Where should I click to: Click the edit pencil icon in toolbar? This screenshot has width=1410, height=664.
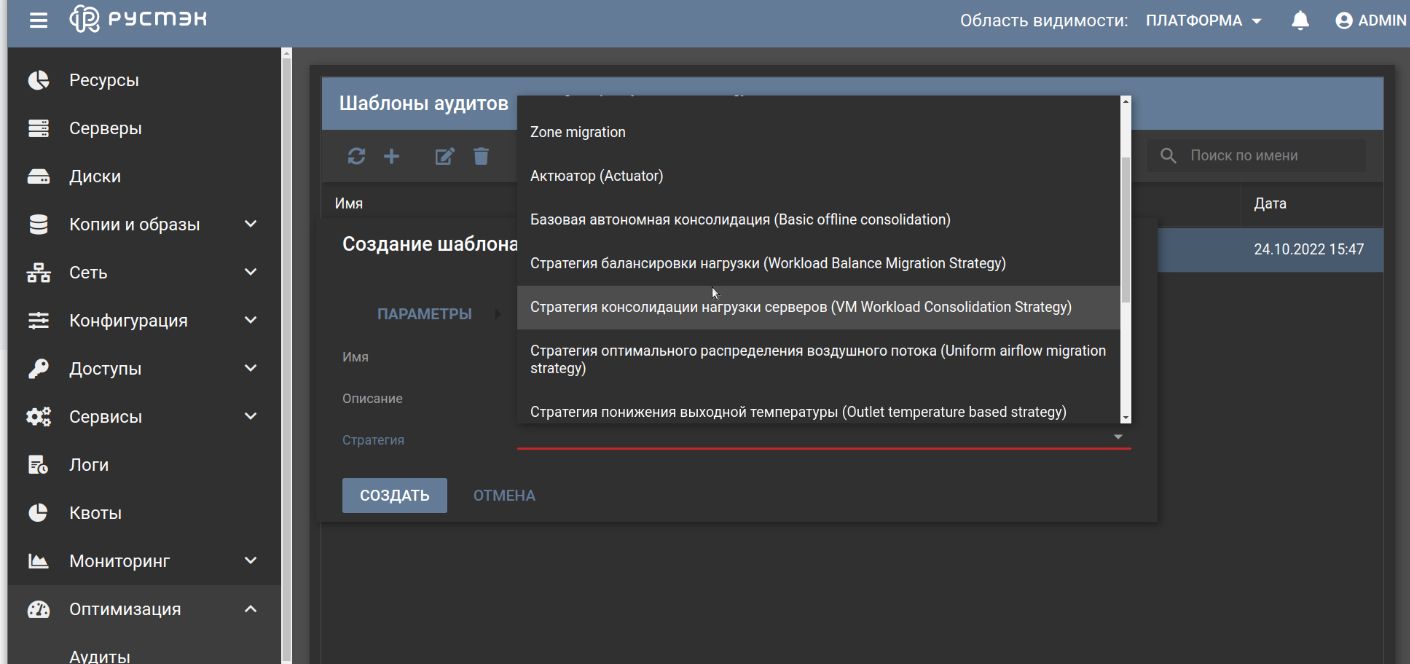tap(445, 156)
